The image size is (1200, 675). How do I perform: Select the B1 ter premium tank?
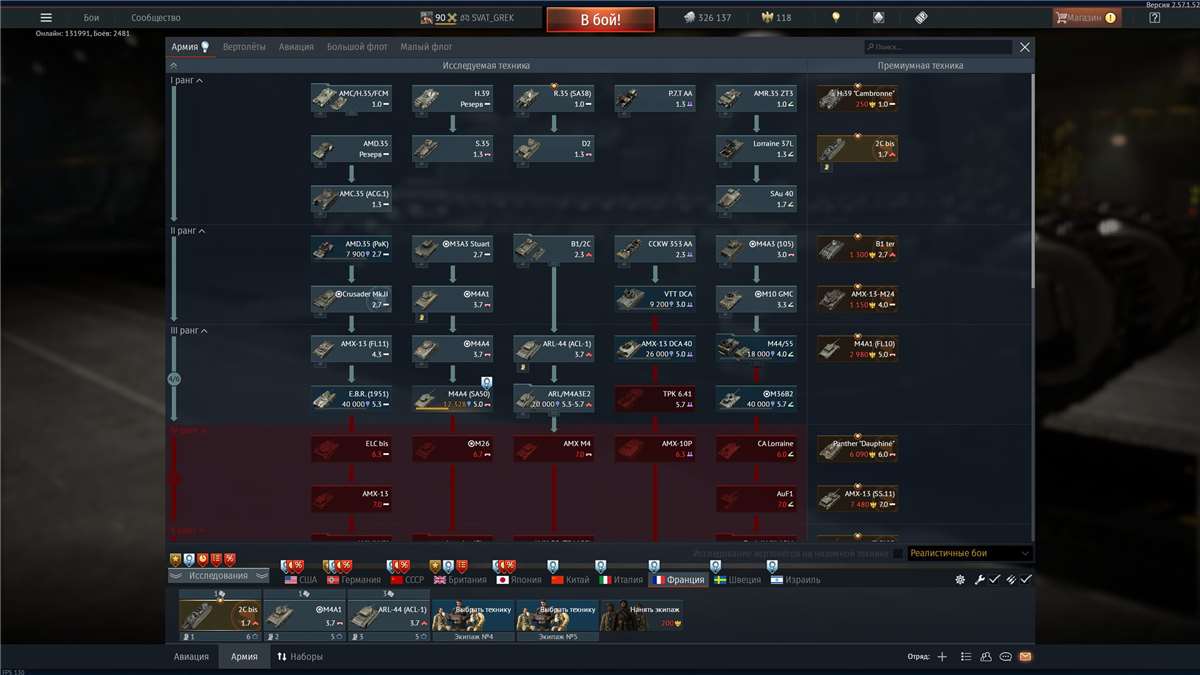857,249
